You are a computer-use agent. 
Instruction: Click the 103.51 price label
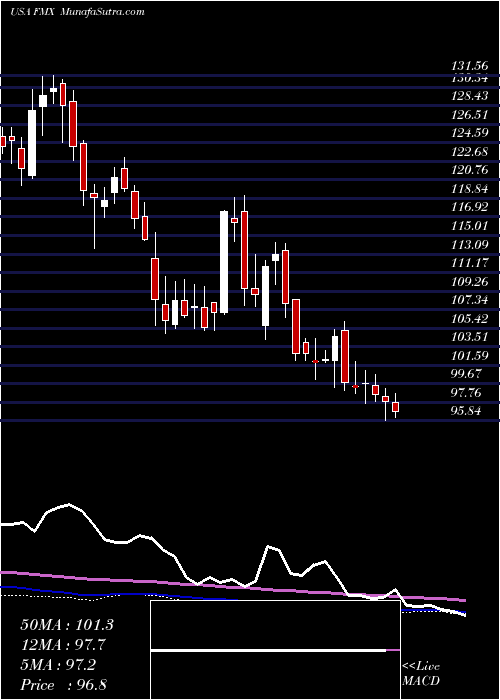(x=470, y=337)
